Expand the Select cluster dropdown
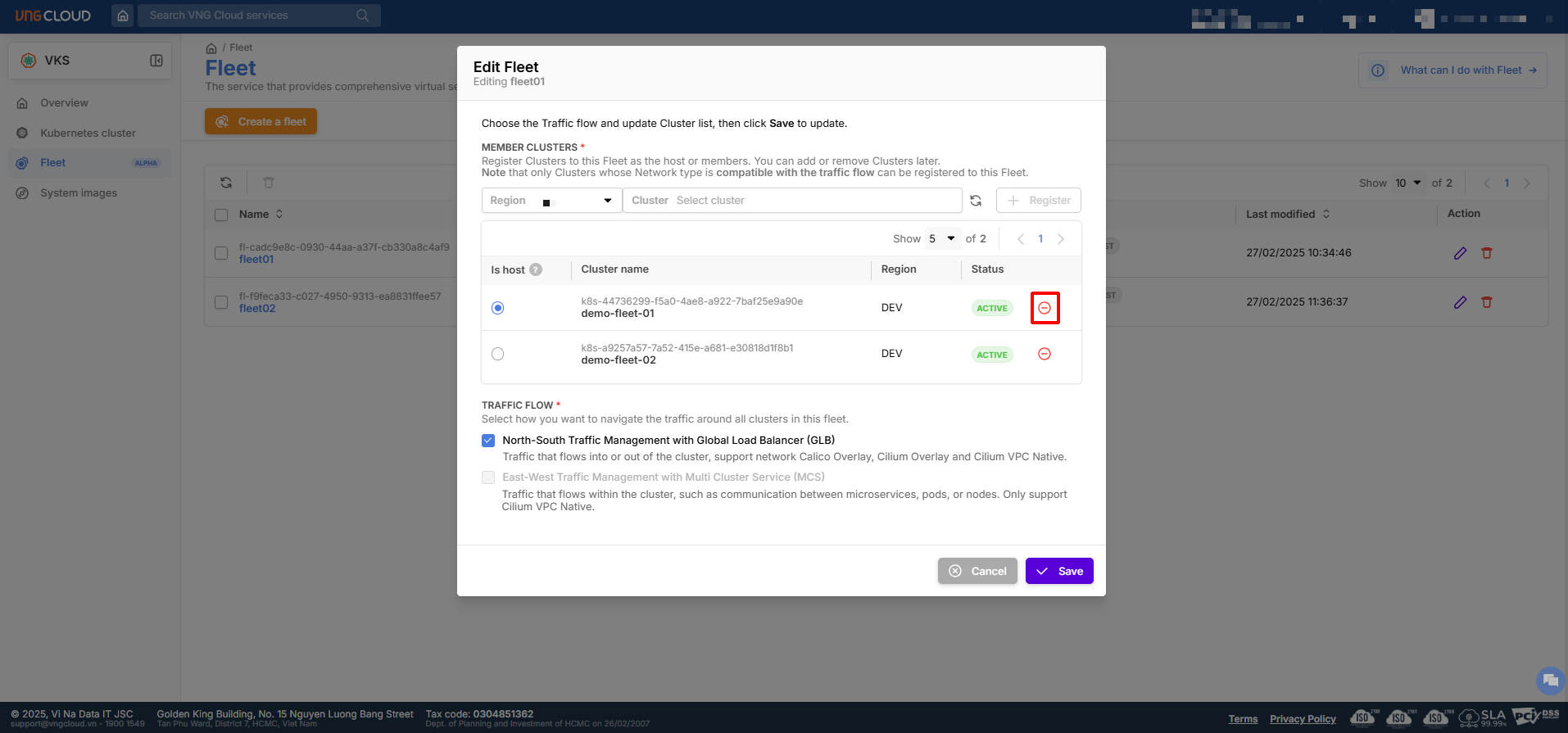 click(x=791, y=201)
